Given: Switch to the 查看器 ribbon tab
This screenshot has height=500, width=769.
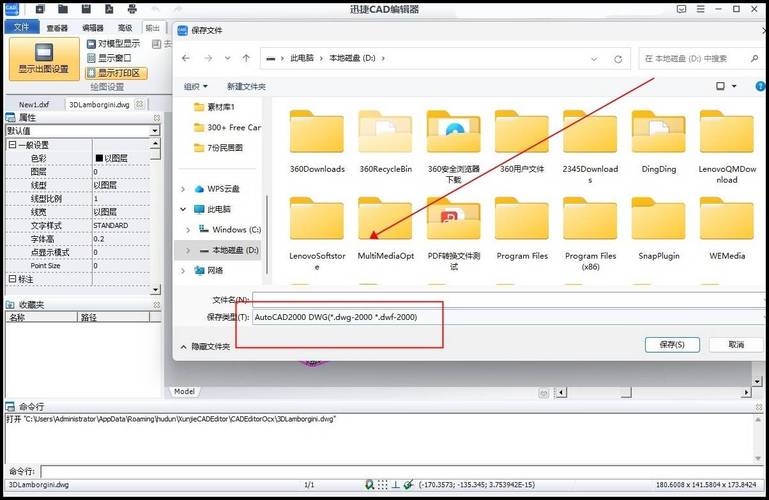Looking at the screenshot, I should point(57,28).
